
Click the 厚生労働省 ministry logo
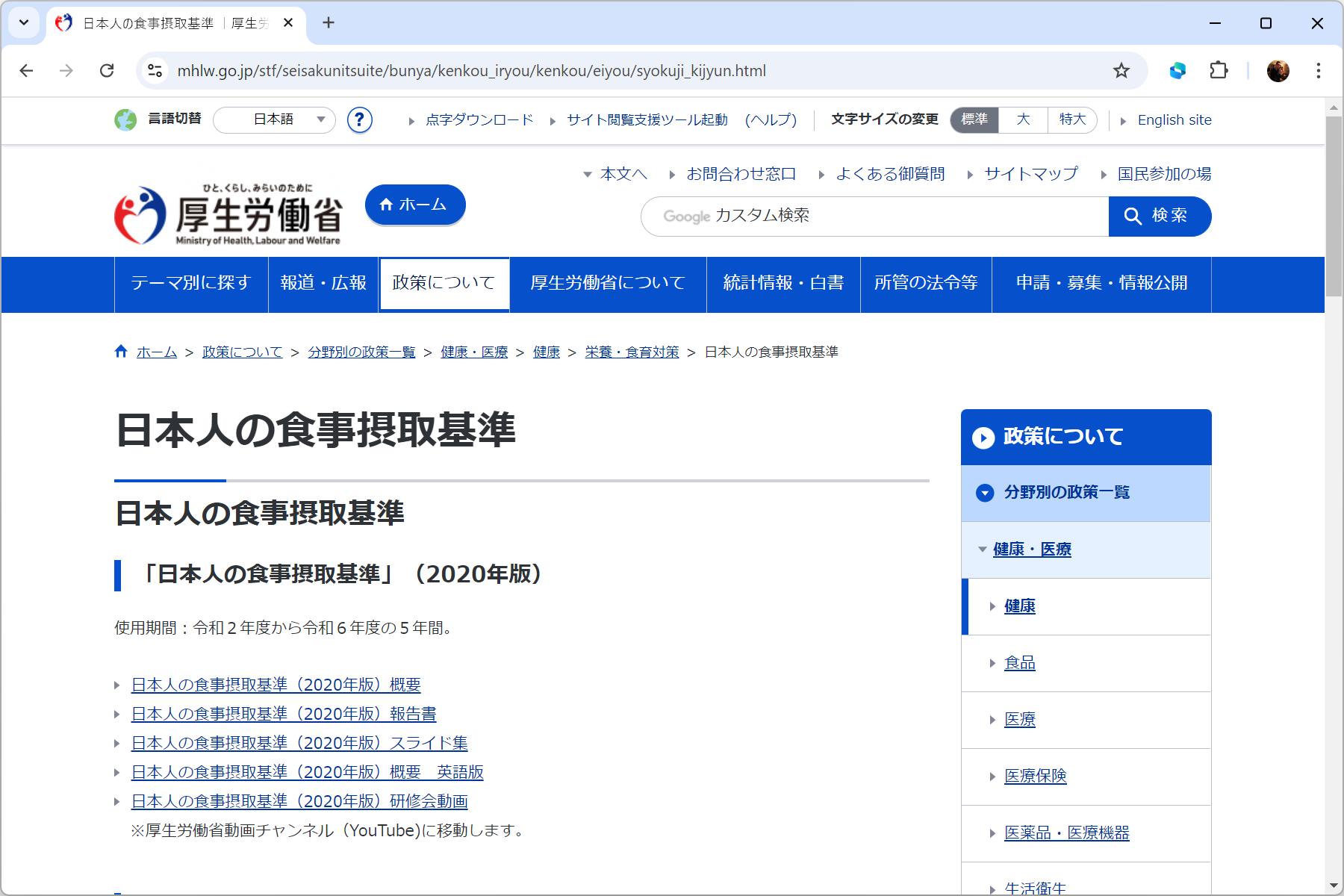228,216
